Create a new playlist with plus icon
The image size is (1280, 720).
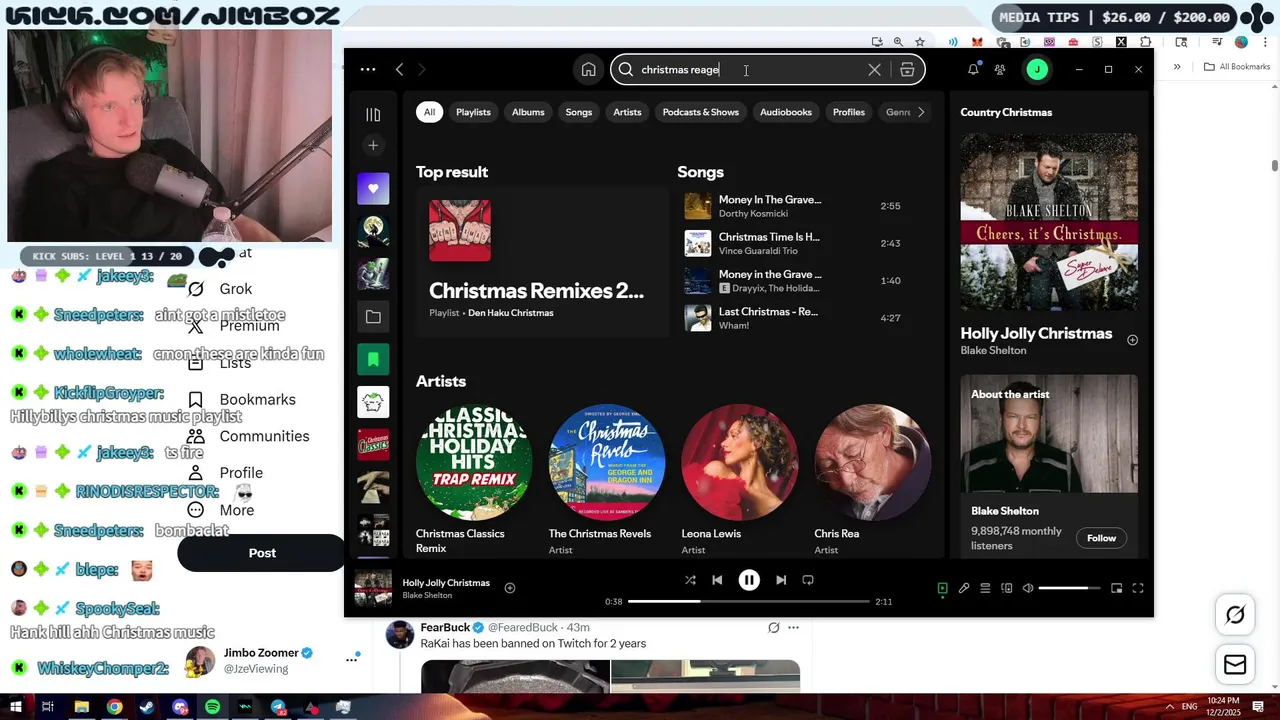[x=373, y=145]
